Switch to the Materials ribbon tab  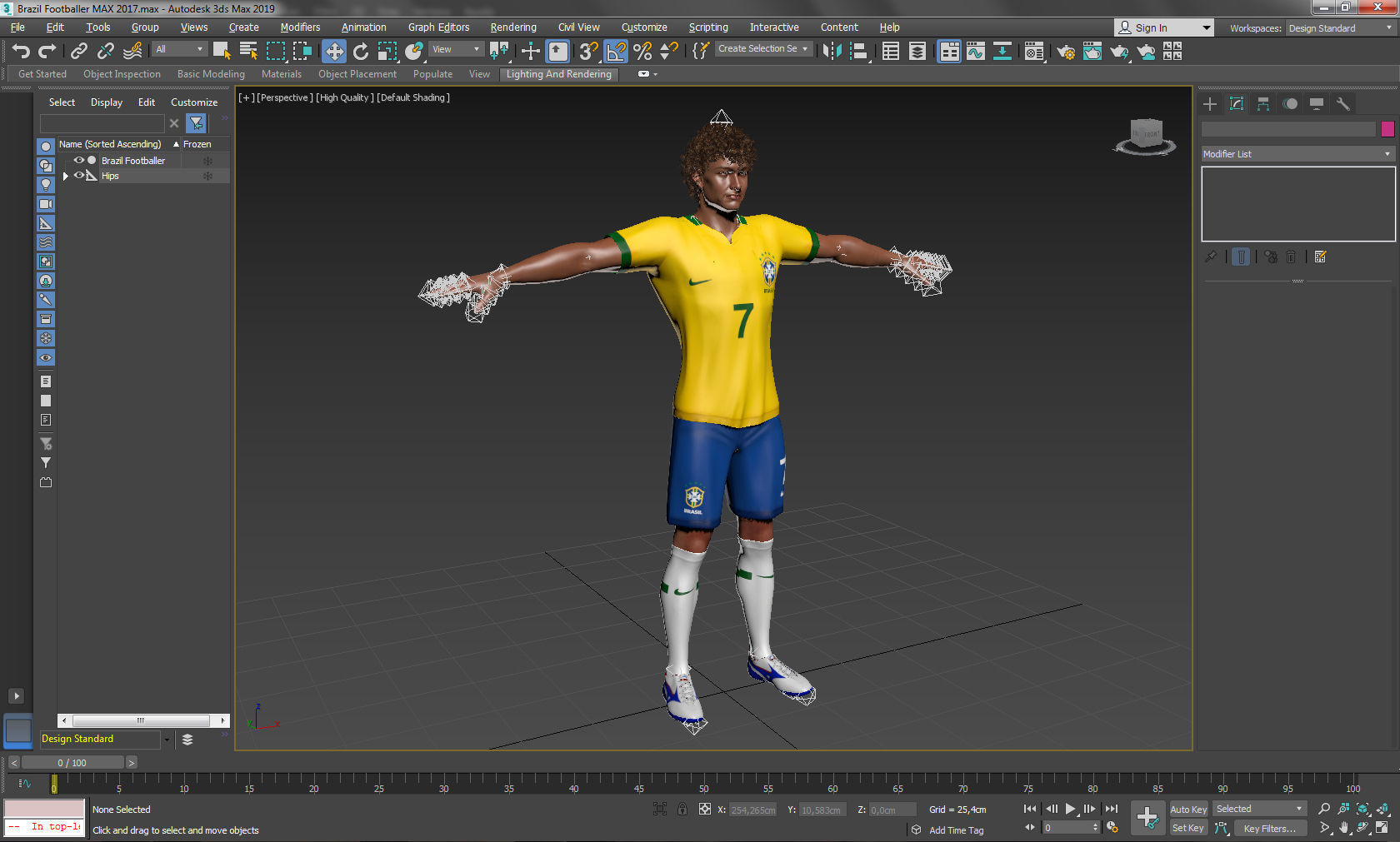282,74
